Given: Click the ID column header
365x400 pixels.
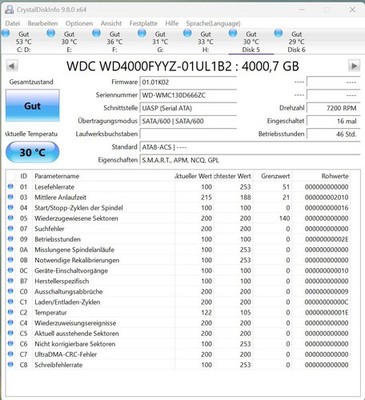Looking at the screenshot, I should point(24,176).
